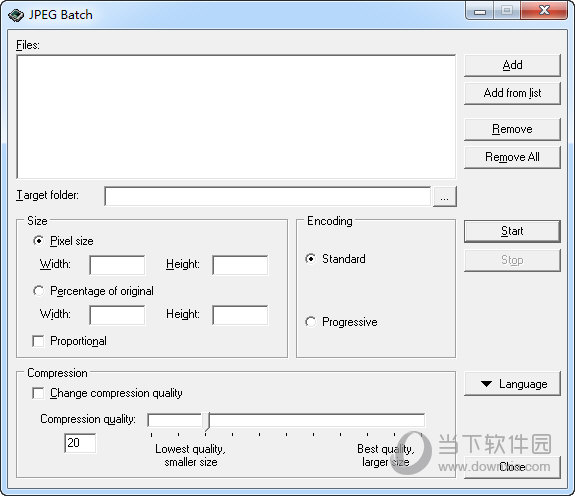The image size is (575, 496).
Task: Open the Language dropdown menu
Action: point(512,384)
